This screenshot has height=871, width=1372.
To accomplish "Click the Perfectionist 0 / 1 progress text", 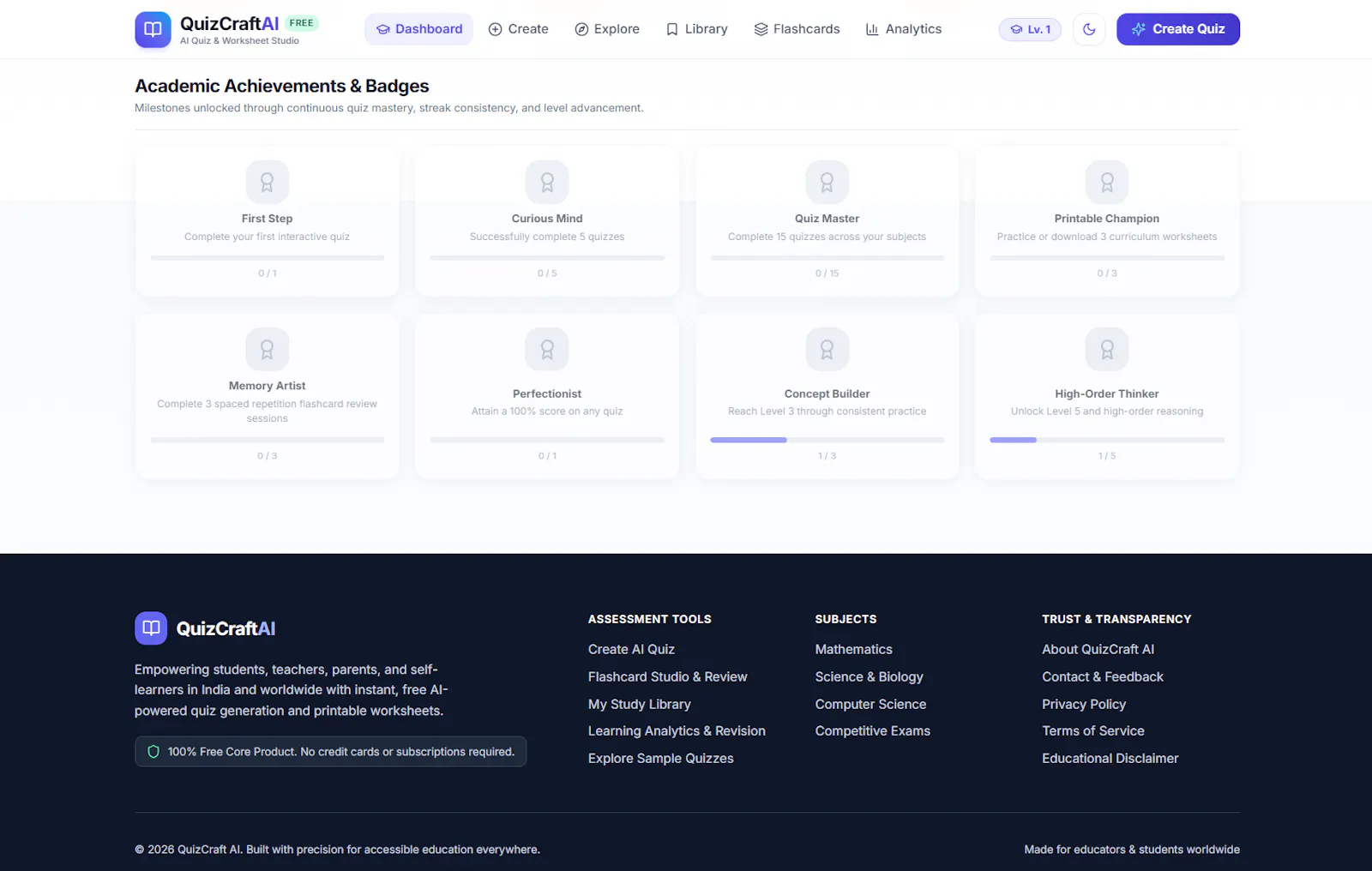I will 547,456.
